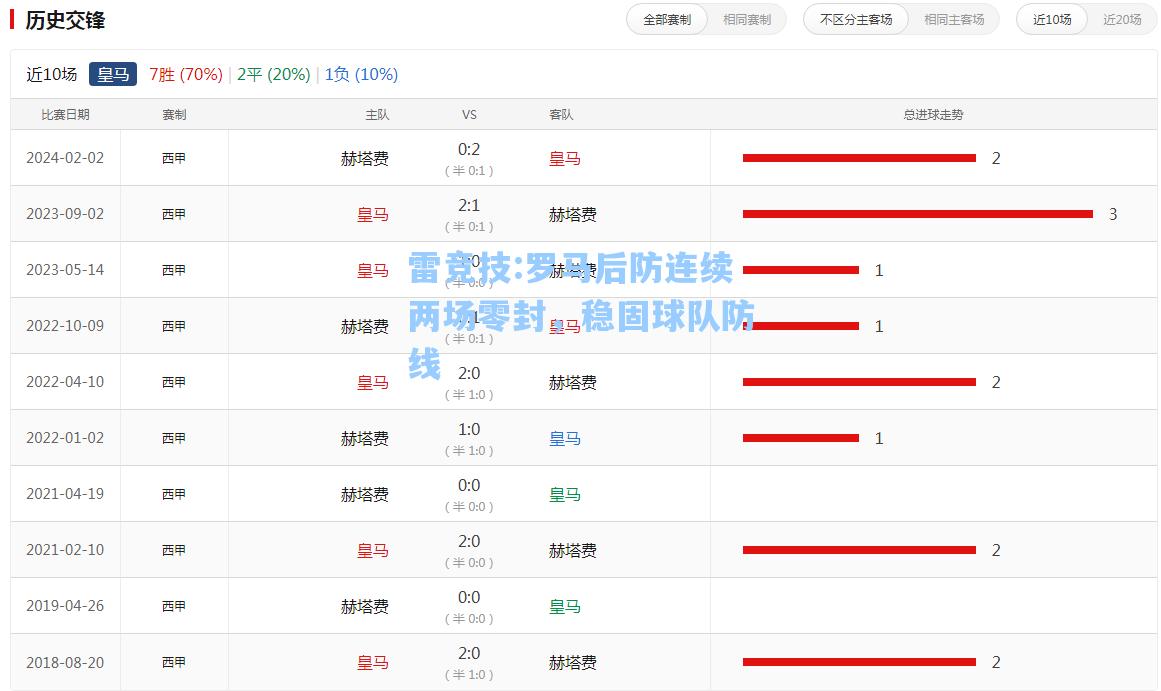This screenshot has height=691, width=1161.
Task: Click away team 赫塔费 in 2022-04-10 row
Action: pyautogui.click(x=572, y=382)
